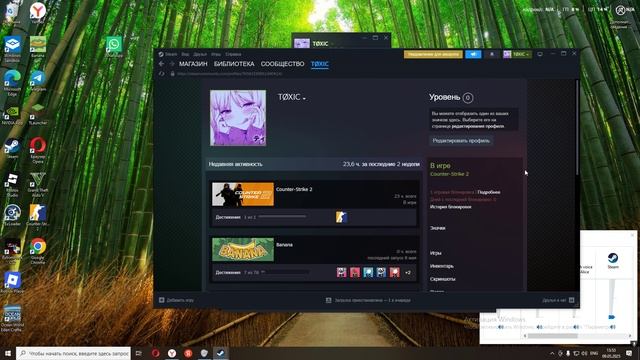
Task: Click the Counter-Strike 2 in-game status text
Action: (x=449, y=174)
